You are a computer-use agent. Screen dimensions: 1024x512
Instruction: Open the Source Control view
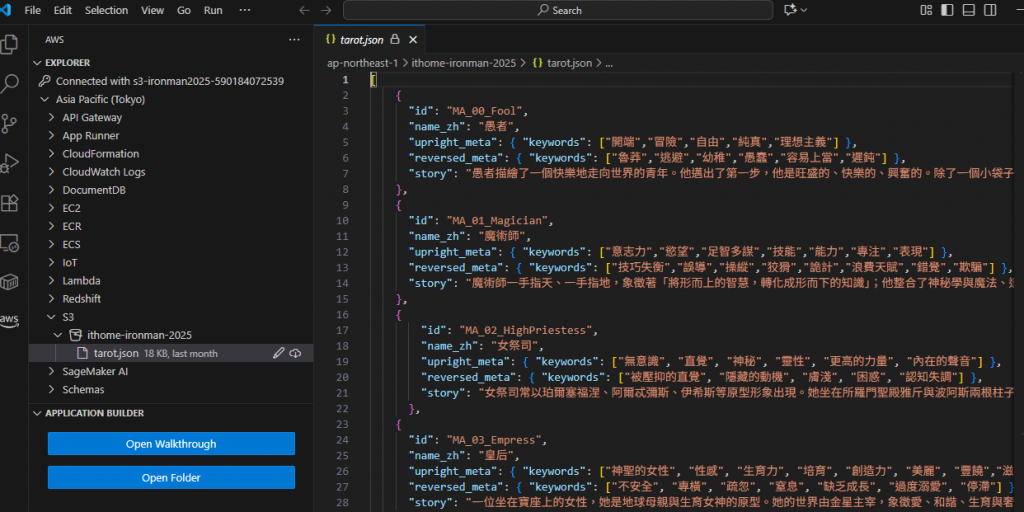9,123
